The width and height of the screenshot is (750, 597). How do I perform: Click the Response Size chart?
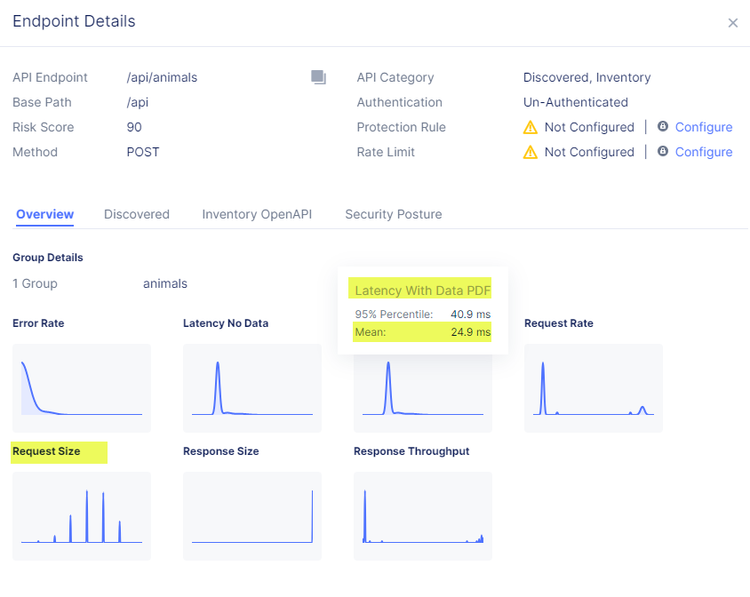point(252,515)
